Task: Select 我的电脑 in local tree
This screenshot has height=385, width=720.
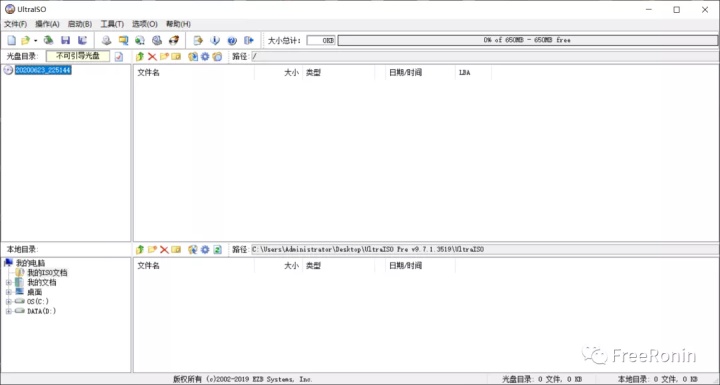Action: point(30,263)
